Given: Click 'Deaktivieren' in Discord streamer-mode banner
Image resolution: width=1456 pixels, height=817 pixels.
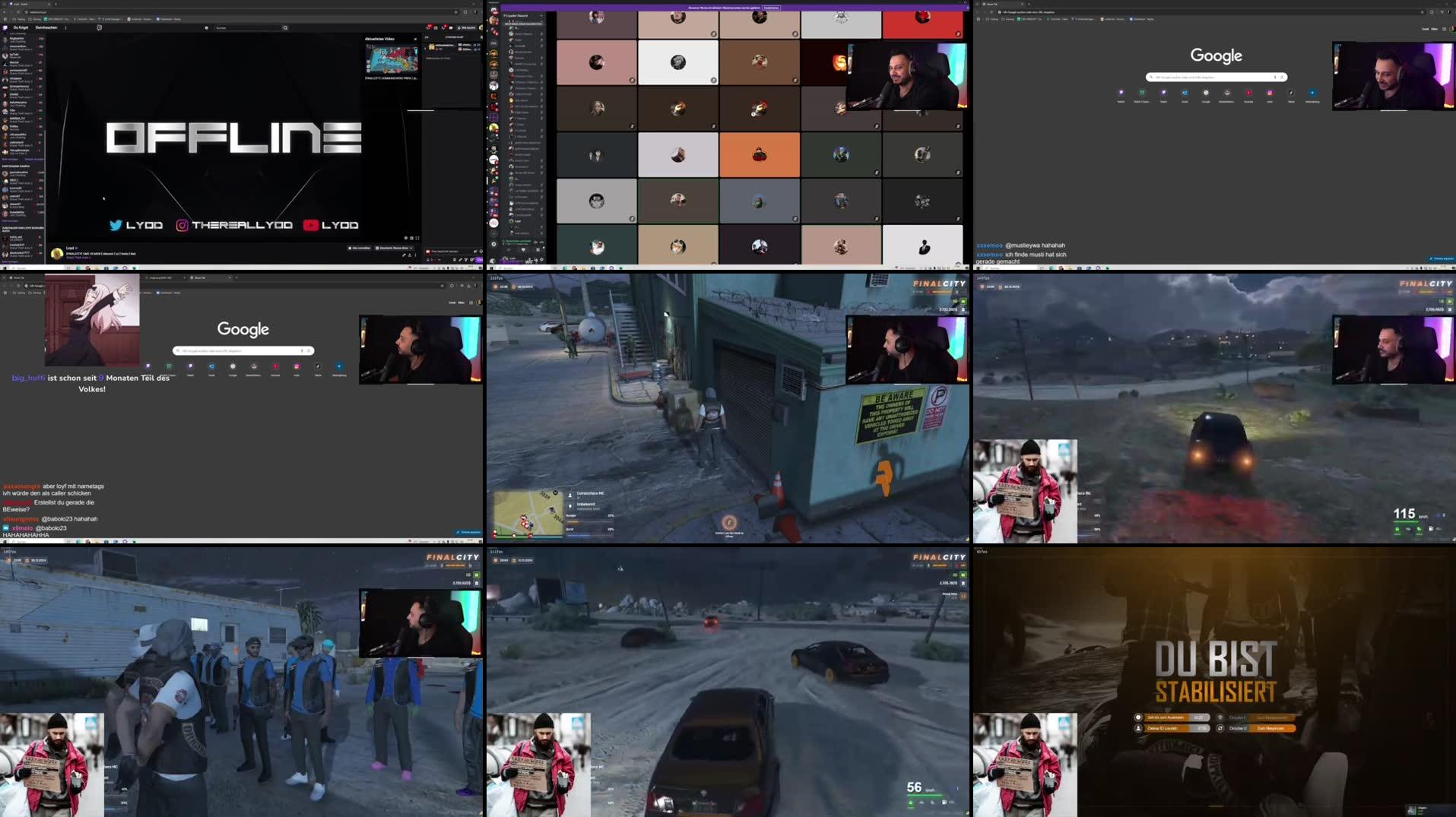Looking at the screenshot, I should (771, 8).
